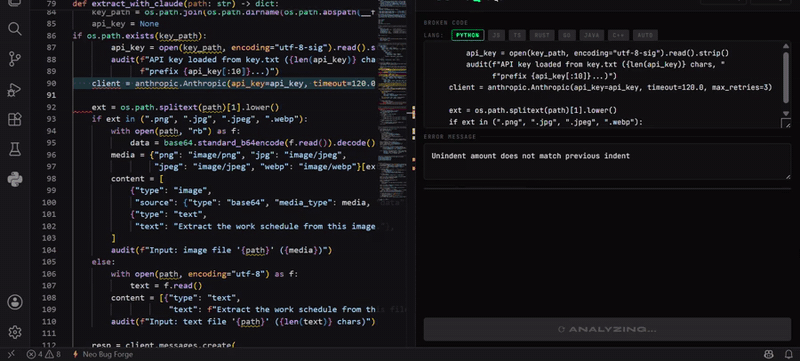Open the Extensions view
This screenshot has width=800, height=361.
[x=15, y=119]
